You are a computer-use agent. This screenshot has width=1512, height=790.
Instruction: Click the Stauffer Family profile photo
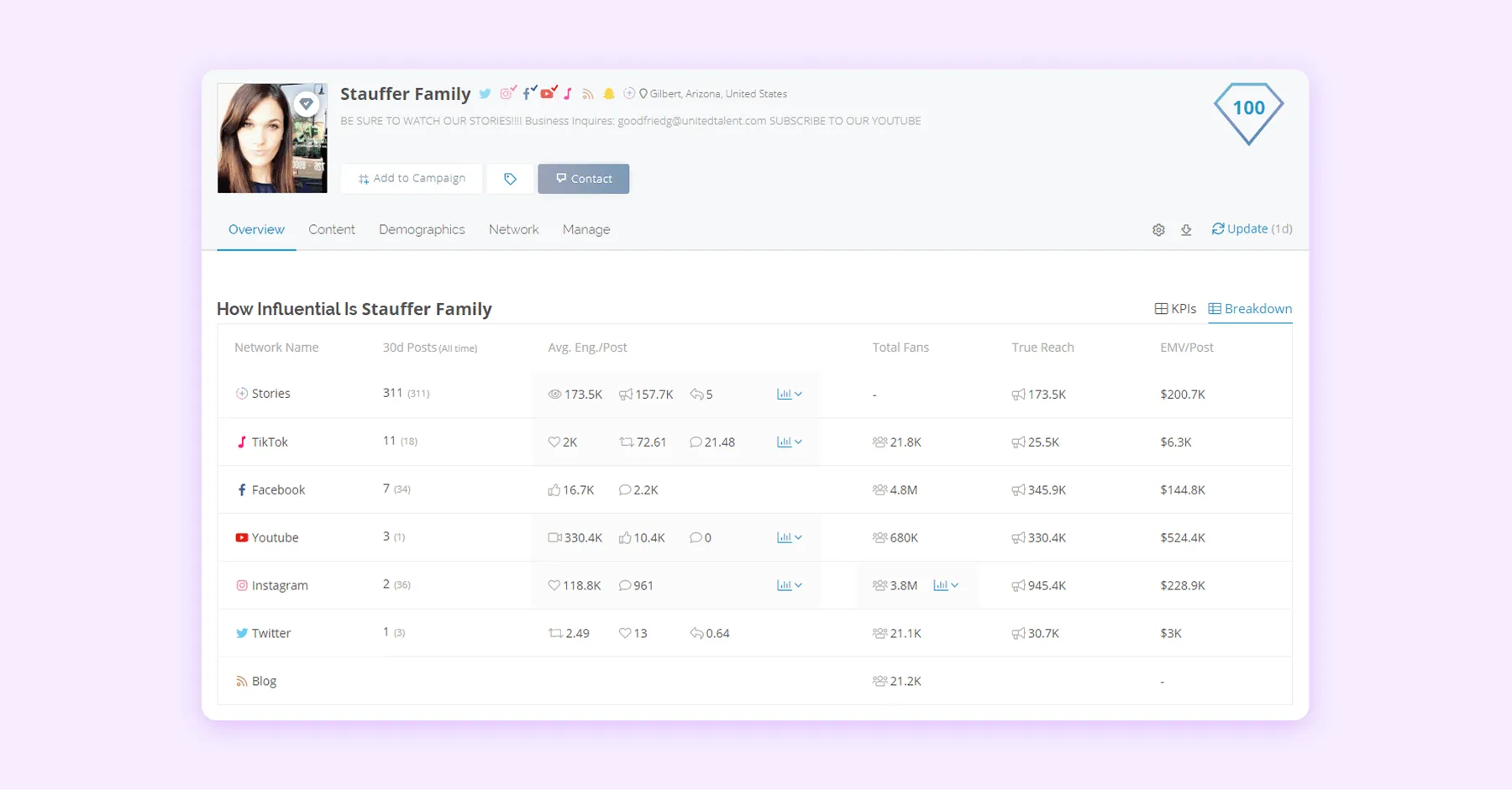(x=272, y=138)
